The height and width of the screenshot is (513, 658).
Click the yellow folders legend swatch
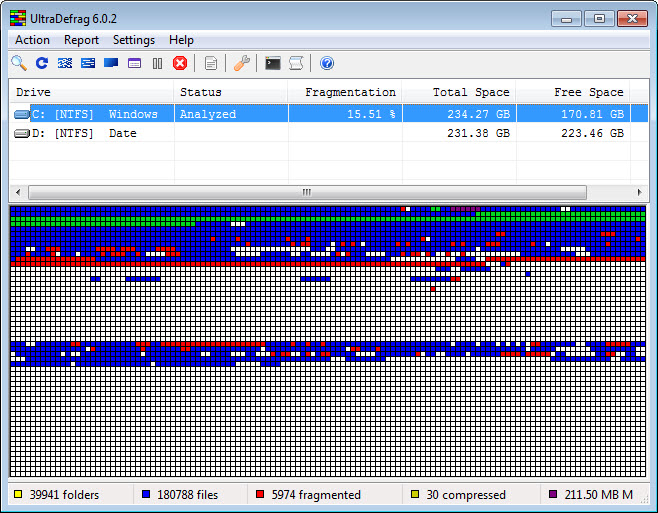click(18, 494)
